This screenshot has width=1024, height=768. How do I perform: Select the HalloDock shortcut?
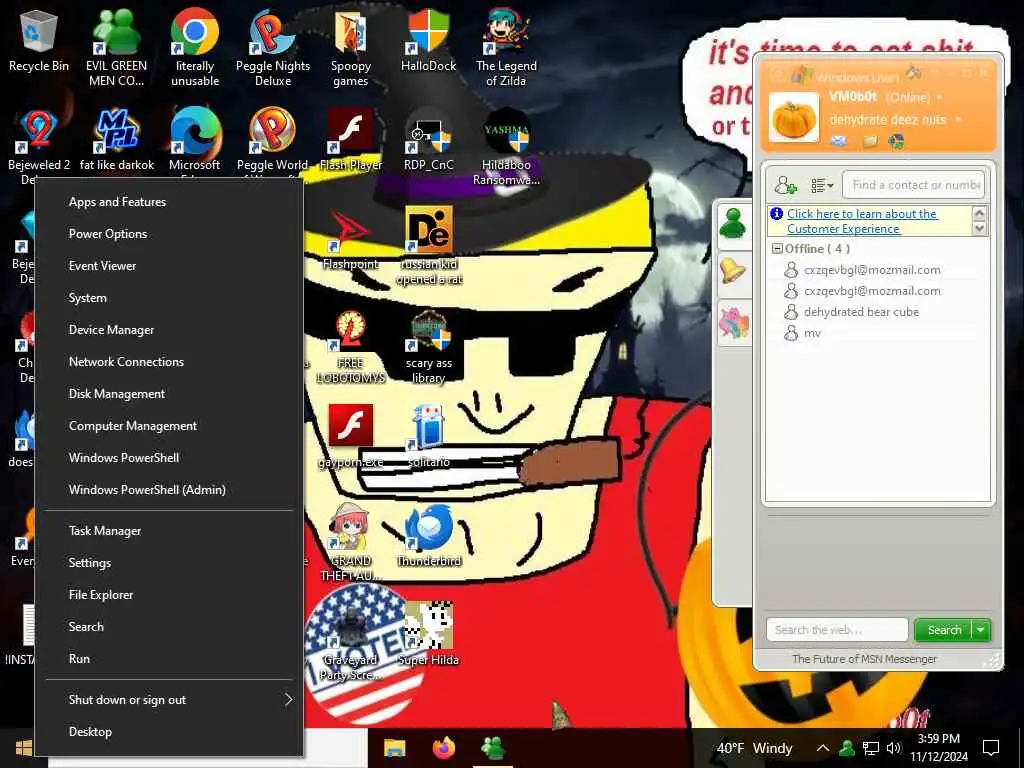428,40
